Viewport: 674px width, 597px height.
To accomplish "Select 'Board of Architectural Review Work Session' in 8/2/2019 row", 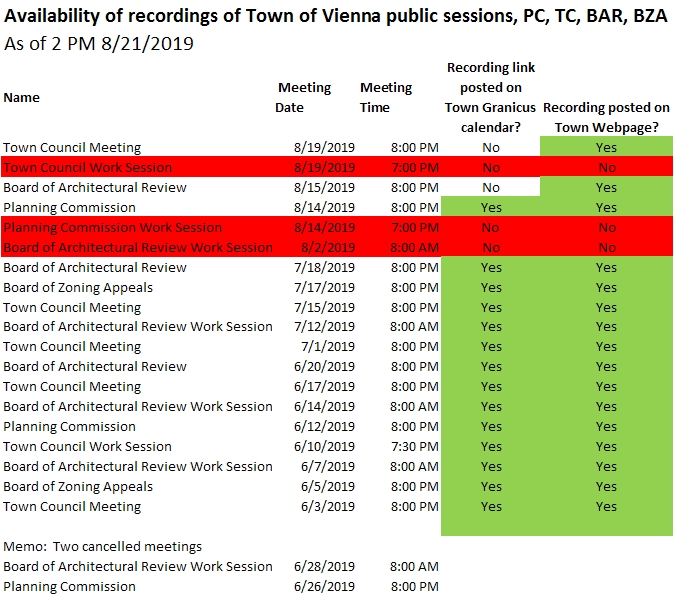I will click(x=138, y=248).
